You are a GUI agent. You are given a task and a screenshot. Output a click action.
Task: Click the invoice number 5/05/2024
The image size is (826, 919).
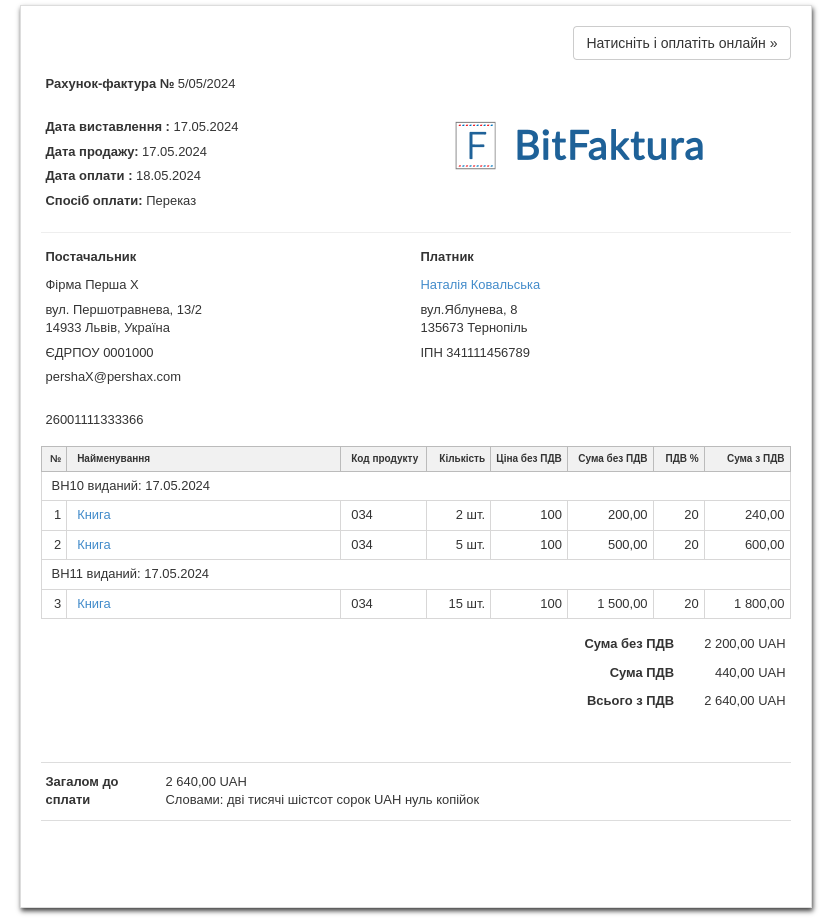(x=206, y=84)
